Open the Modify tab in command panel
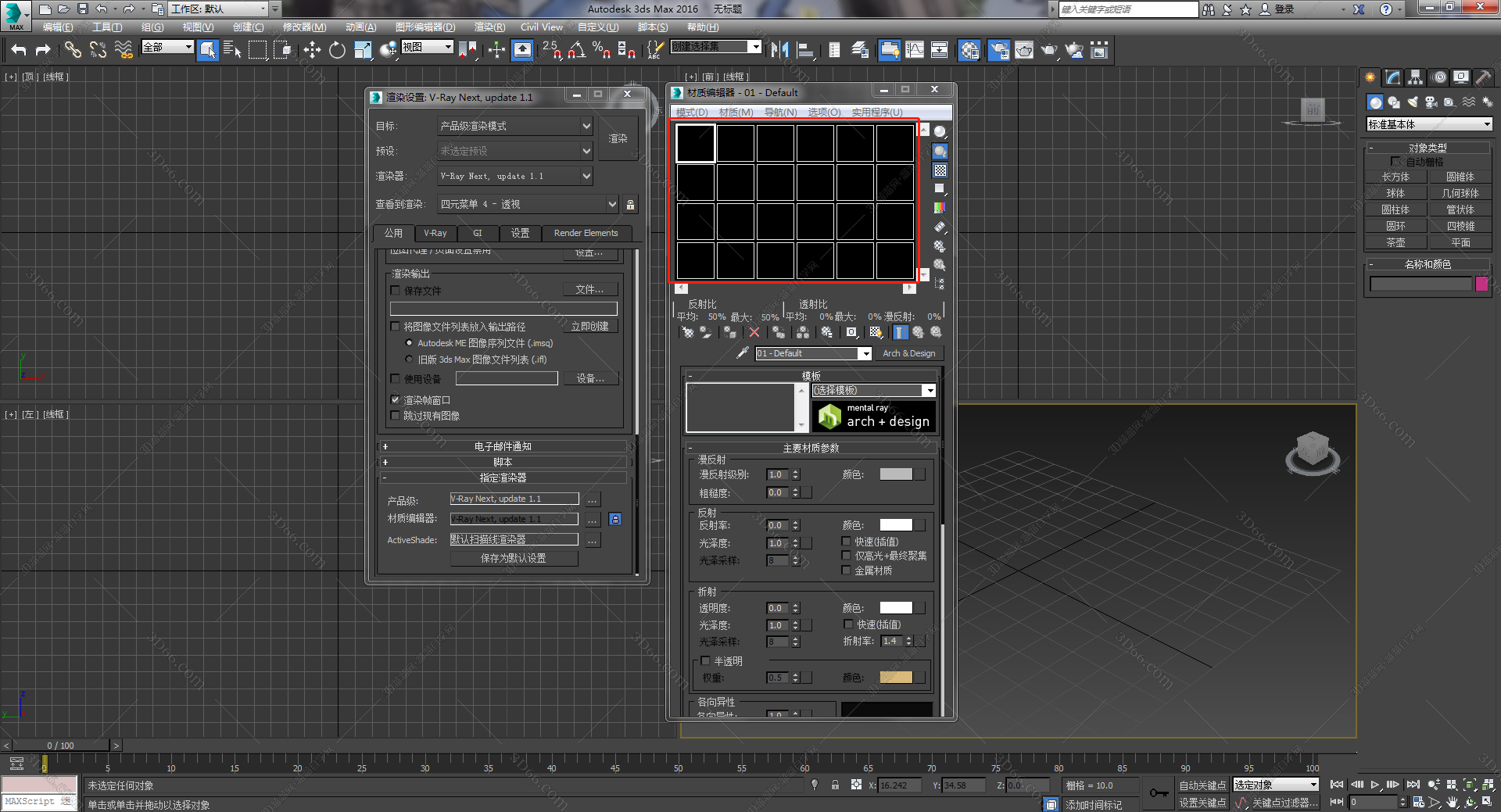The image size is (1501, 812). (x=1393, y=77)
